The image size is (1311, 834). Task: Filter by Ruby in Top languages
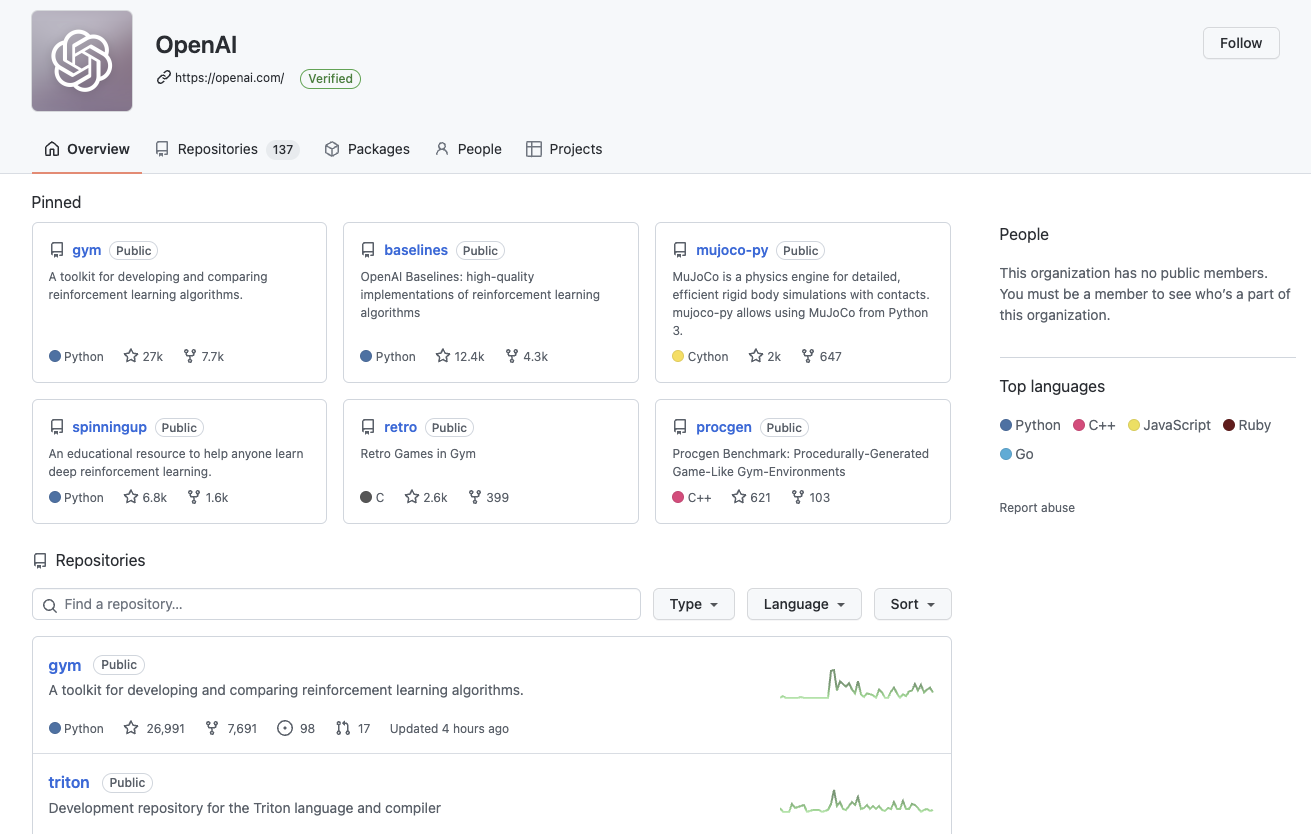point(1247,425)
